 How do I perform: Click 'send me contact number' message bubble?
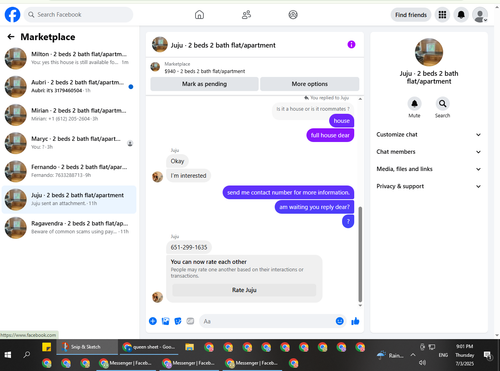click(x=288, y=192)
